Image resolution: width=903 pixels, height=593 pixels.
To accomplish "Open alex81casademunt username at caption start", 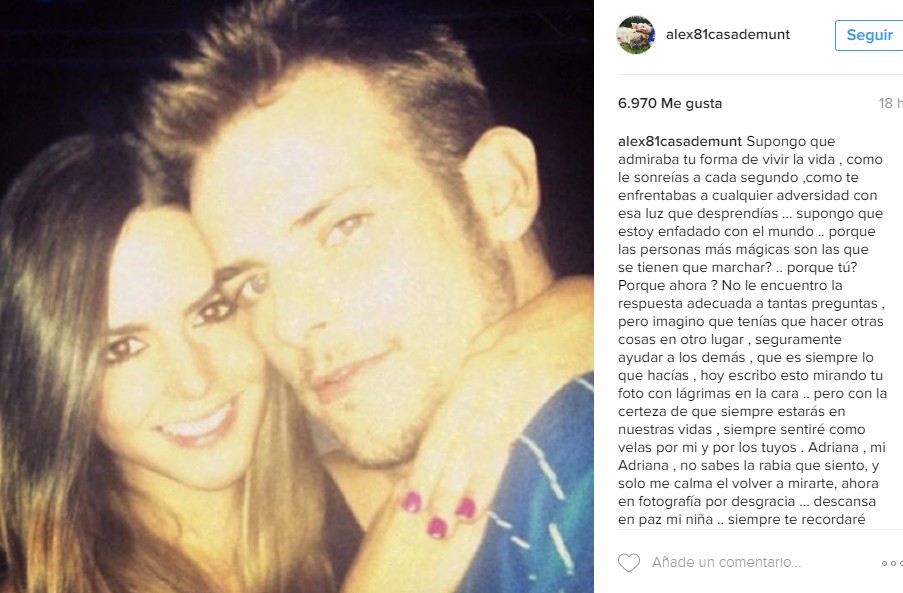I will (680, 142).
